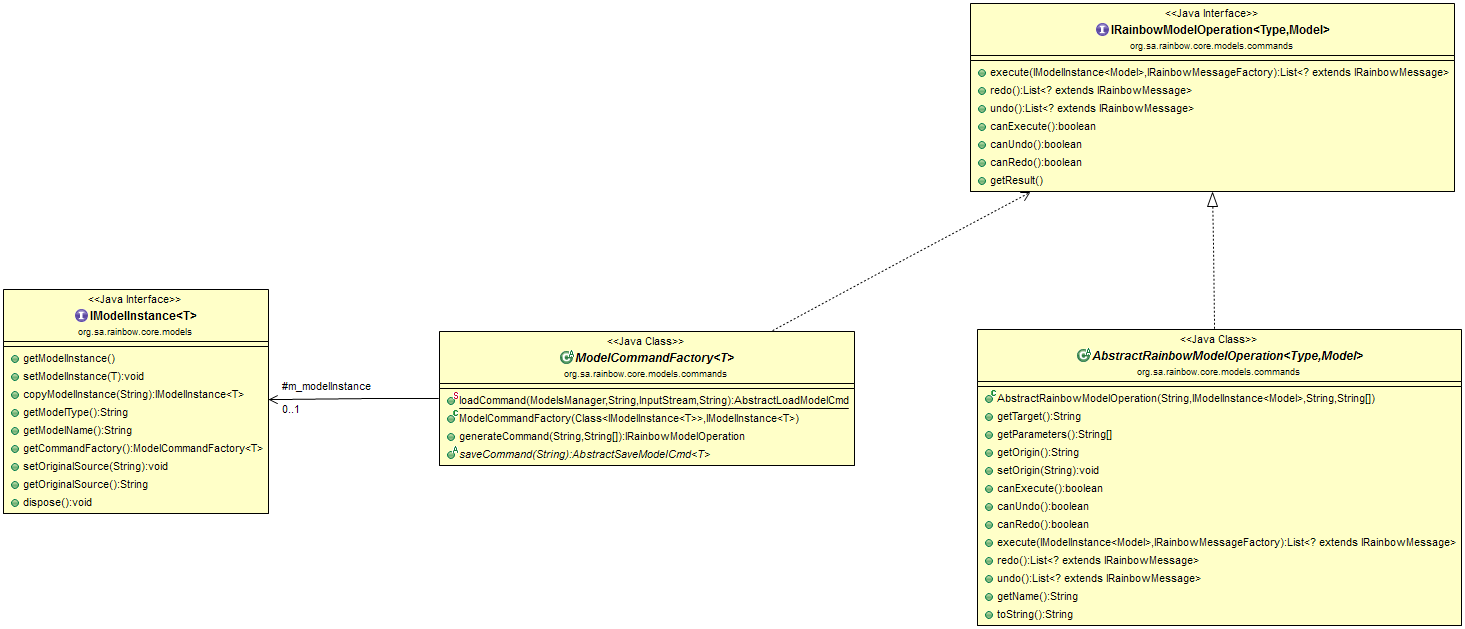The width and height of the screenshot is (1465, 629).
Task: Click the interface icon beside IModelInstance<T>
Action: 82,315
